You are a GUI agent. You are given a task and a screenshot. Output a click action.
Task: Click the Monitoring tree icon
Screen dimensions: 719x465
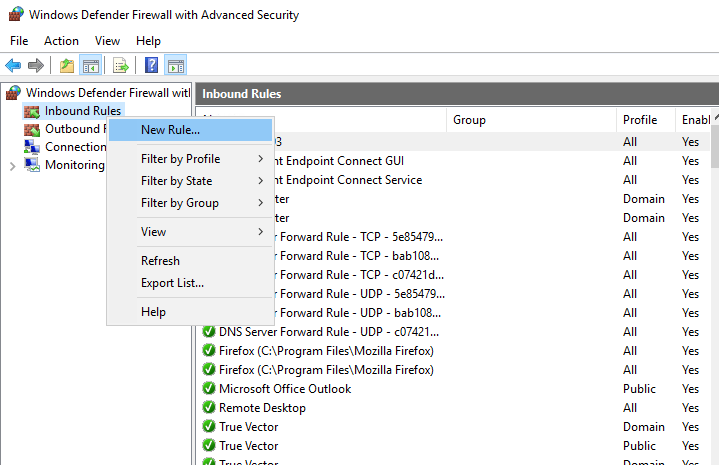point(32,165)
